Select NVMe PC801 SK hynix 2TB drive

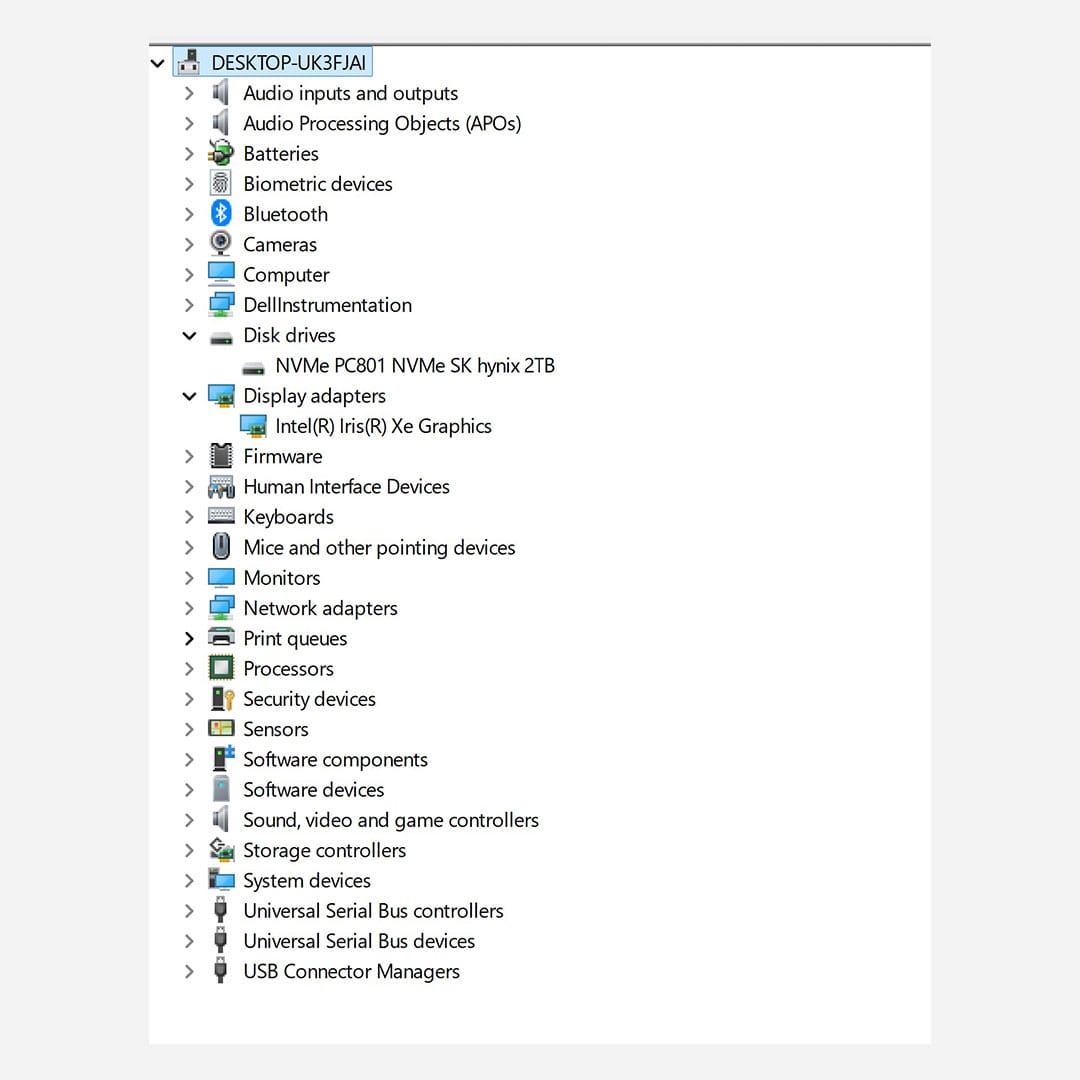click(x=414, y=366)
